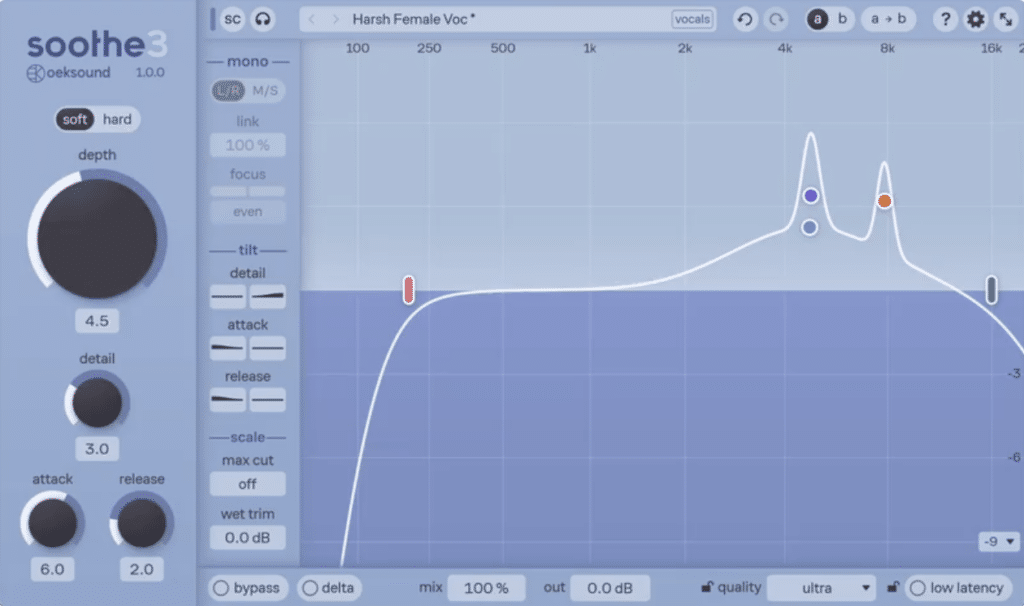The height and width of the screenshot is (606, 1024).
Task: Click the mix 100 % field
Action: click(x=486, y=588)
